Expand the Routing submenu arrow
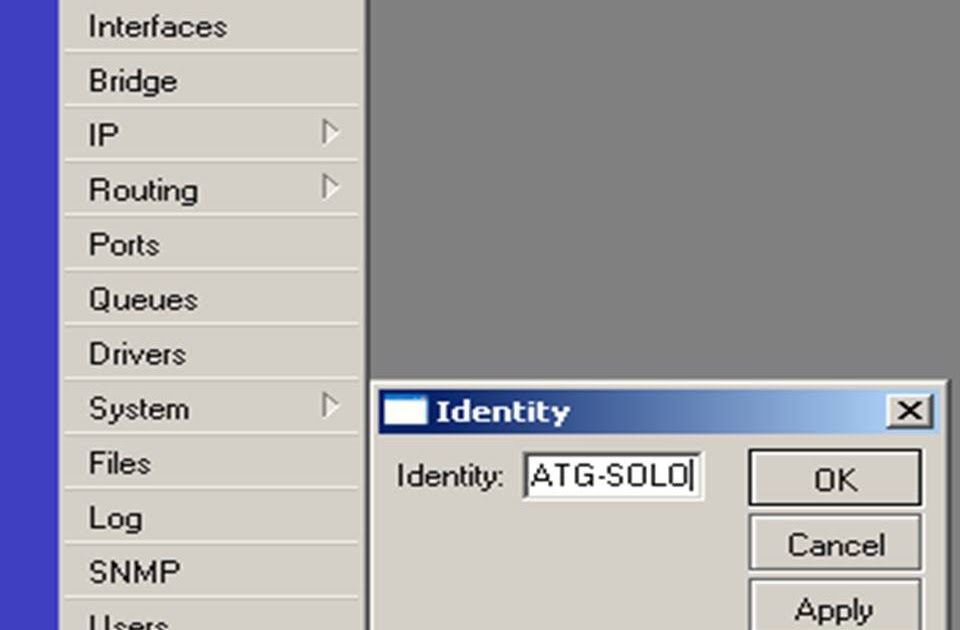The height and width of the screenshot is (630, 960). click(330, 188)
